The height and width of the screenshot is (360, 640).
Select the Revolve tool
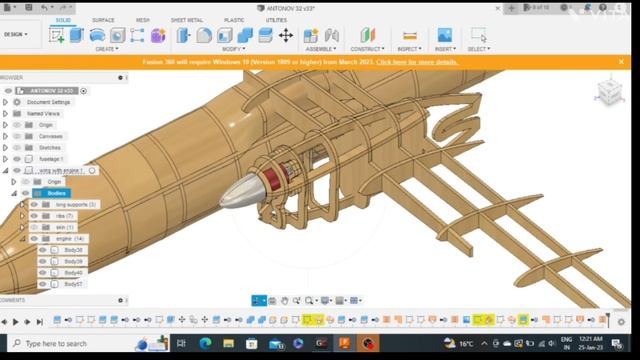[x=97, y=36]
